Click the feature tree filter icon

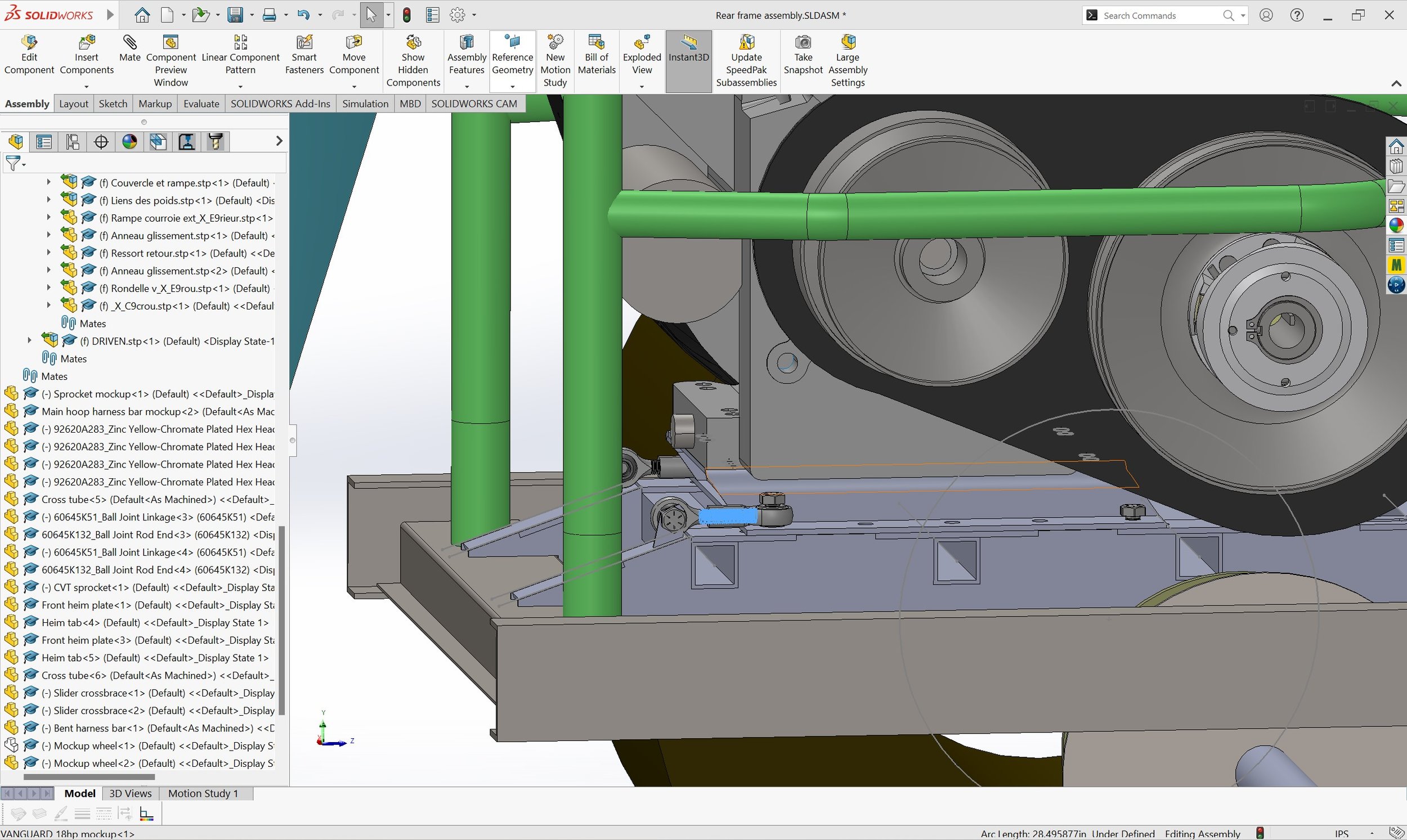(x=14, y=164)
